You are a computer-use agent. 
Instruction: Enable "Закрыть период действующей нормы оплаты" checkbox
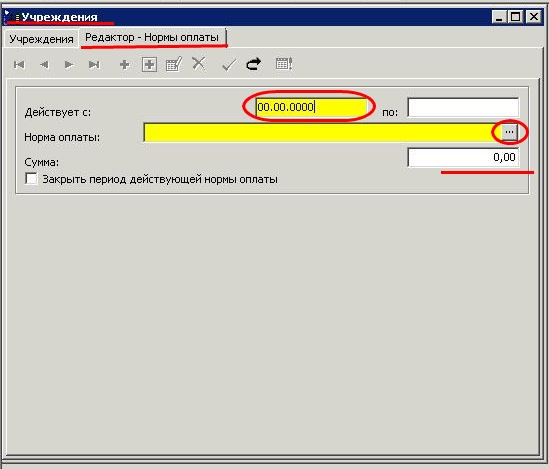(32, 178)
